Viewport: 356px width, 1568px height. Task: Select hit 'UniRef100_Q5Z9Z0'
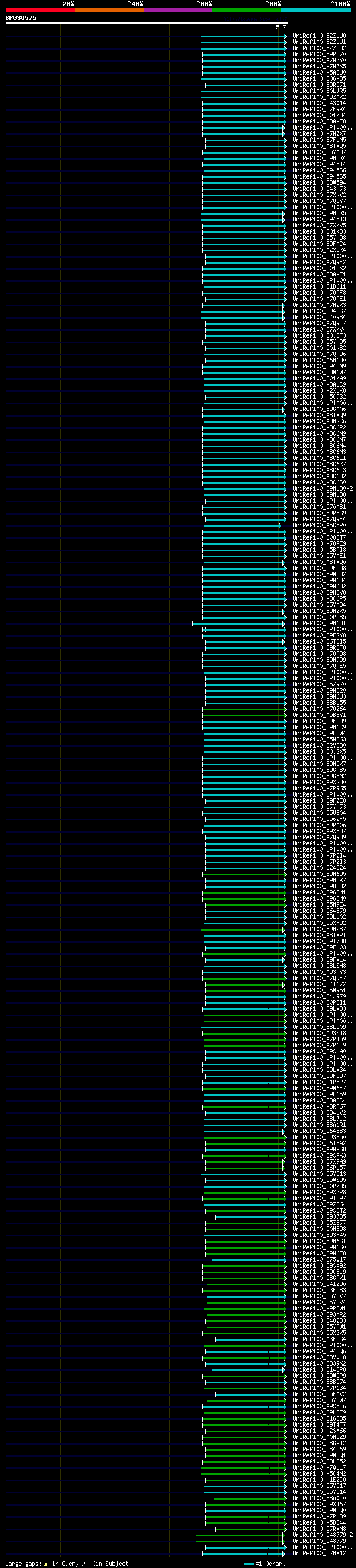click(x=319, y=685)
